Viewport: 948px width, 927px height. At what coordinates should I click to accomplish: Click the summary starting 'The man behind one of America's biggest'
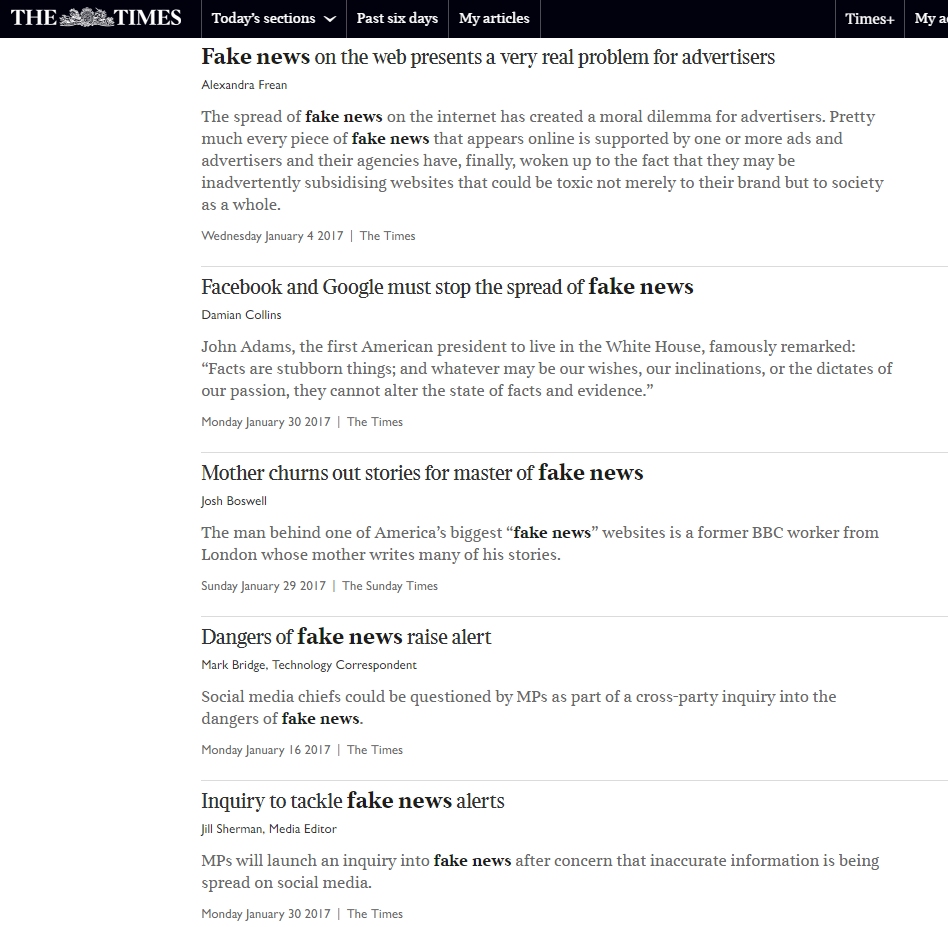(540, 543)
